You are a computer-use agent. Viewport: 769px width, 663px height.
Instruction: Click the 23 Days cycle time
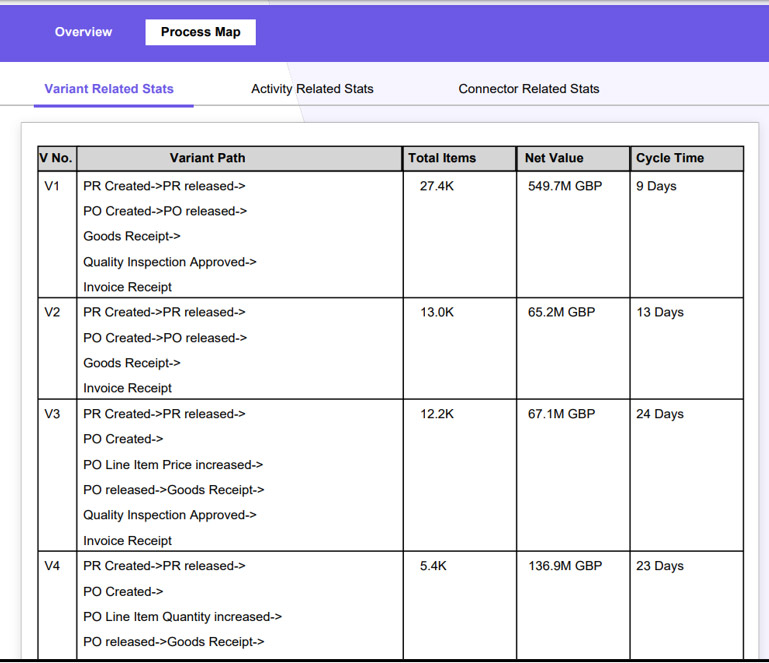point(660,566)
